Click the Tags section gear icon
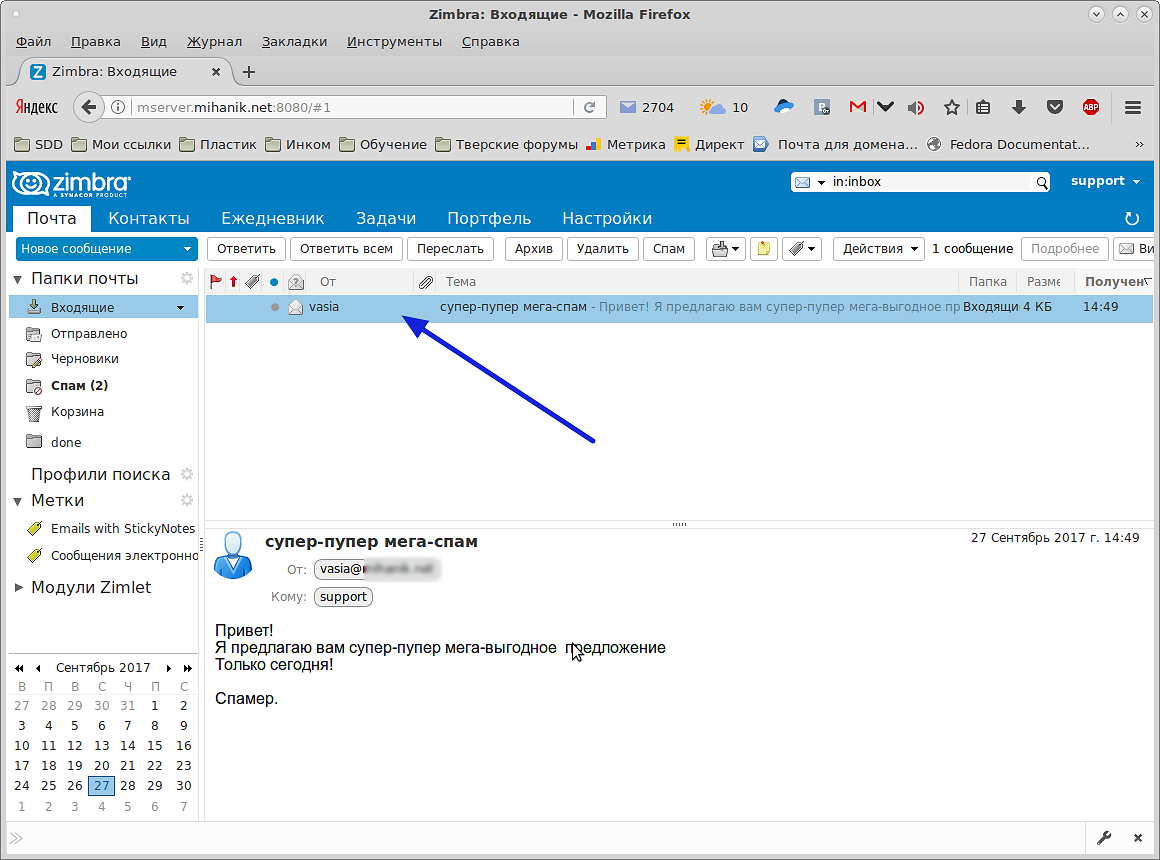The height and width of the screenshot is (860, 1160). (x=186, y=500)
